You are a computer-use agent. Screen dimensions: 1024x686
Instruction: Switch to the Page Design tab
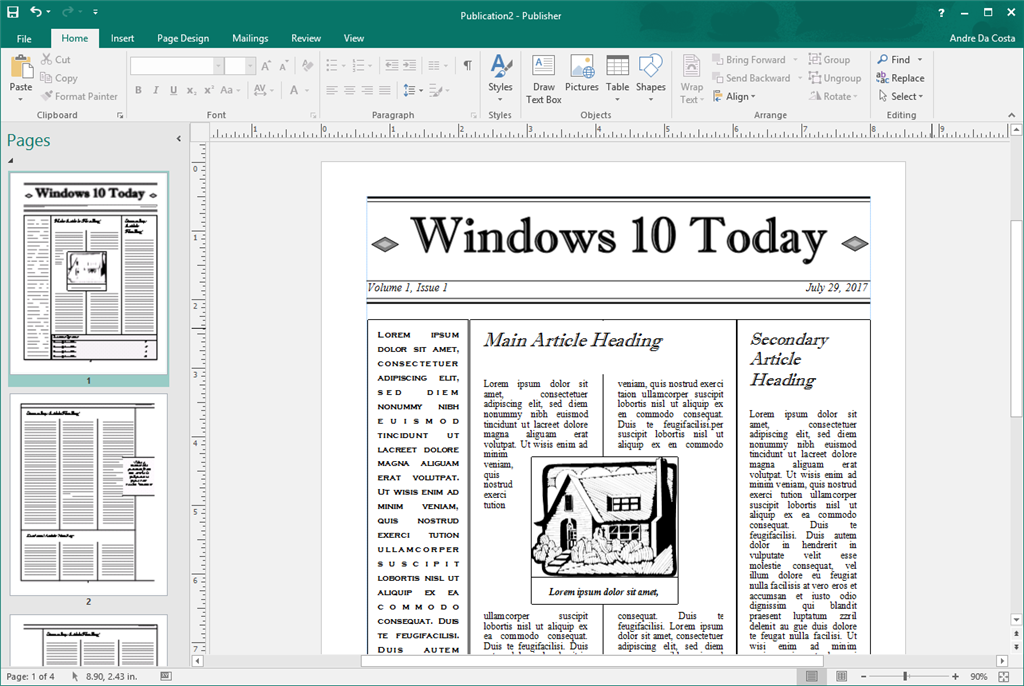tap(183, 38)
